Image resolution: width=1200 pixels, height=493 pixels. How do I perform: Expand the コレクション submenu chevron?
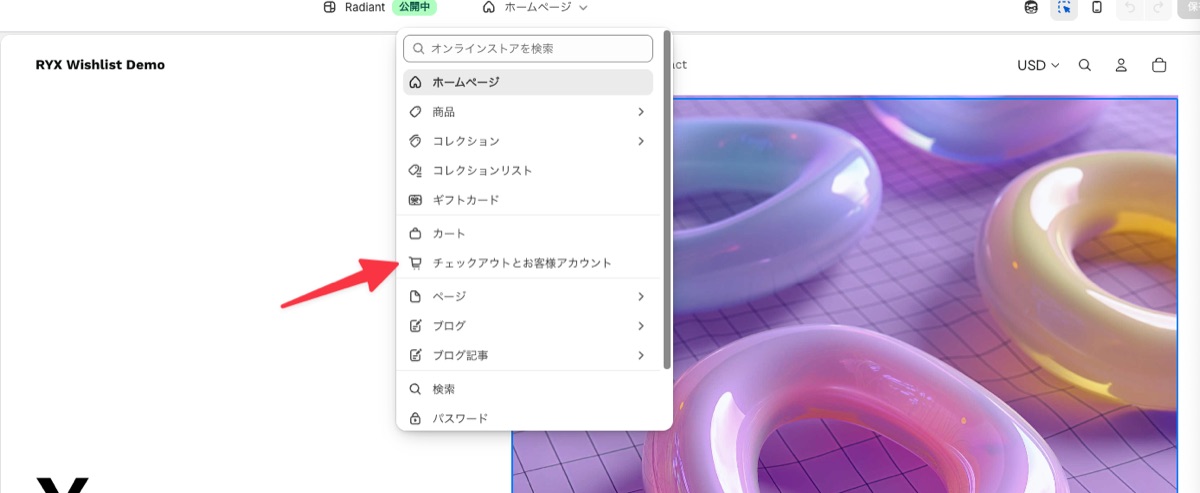(x=641, y=141)
